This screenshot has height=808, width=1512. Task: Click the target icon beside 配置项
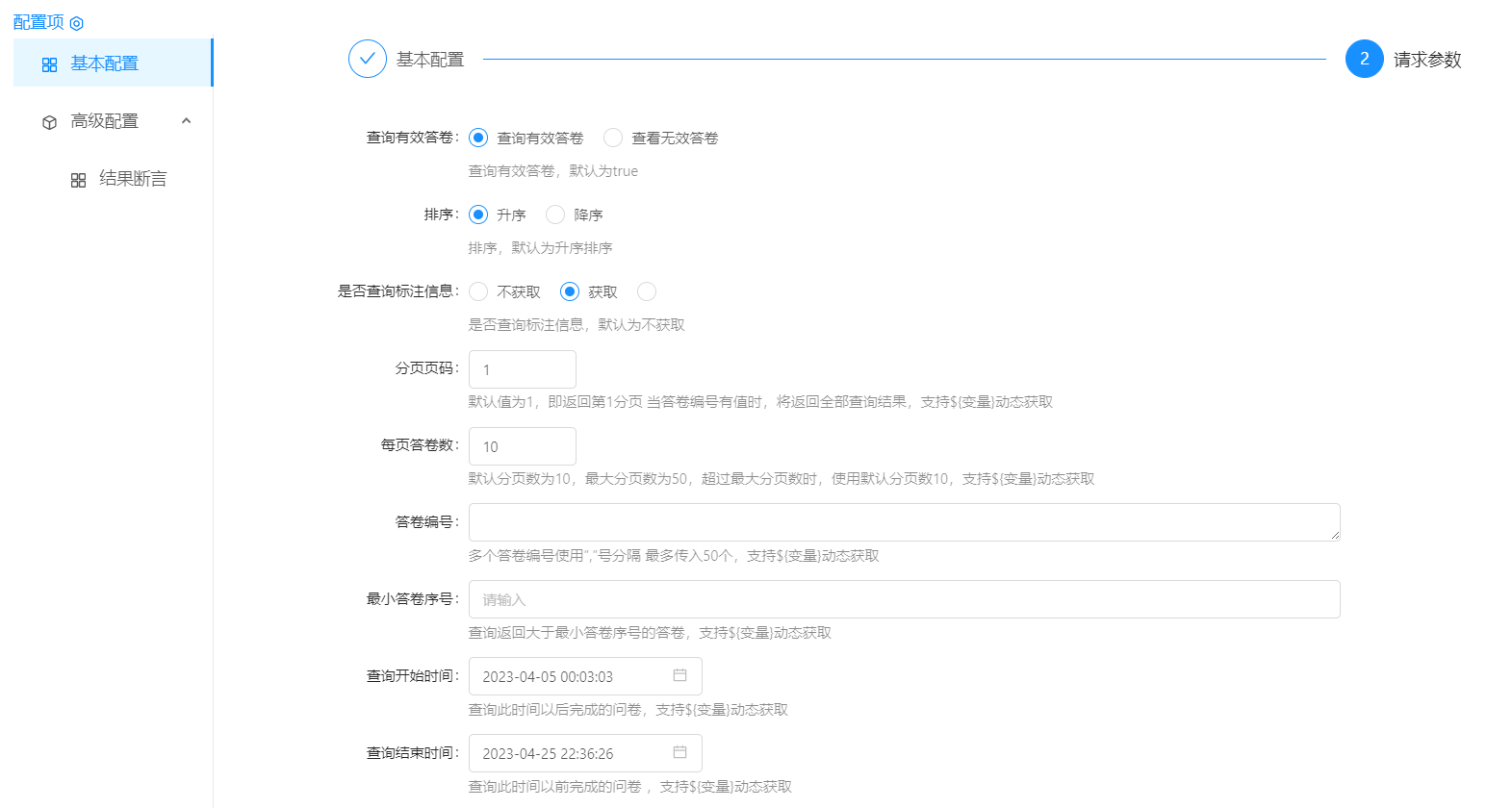pos(77,23)
